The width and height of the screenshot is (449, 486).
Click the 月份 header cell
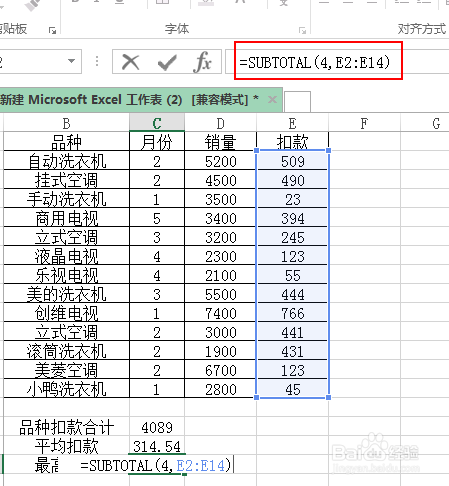pos(157,141)
